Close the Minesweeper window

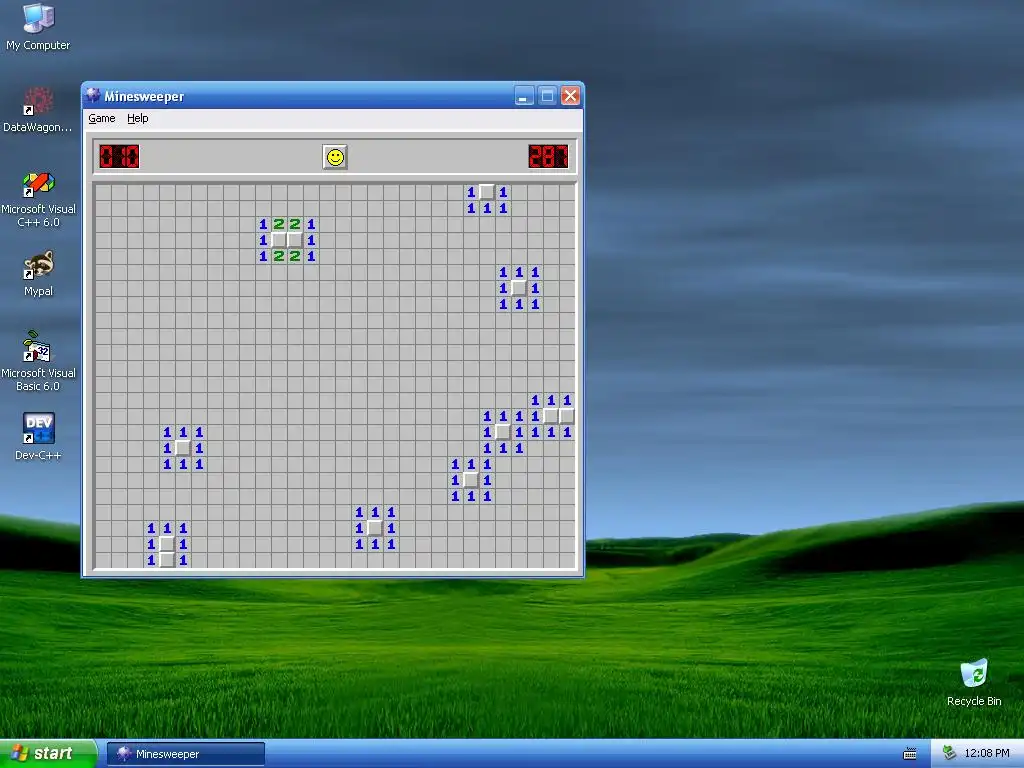[x=570, y=96]
